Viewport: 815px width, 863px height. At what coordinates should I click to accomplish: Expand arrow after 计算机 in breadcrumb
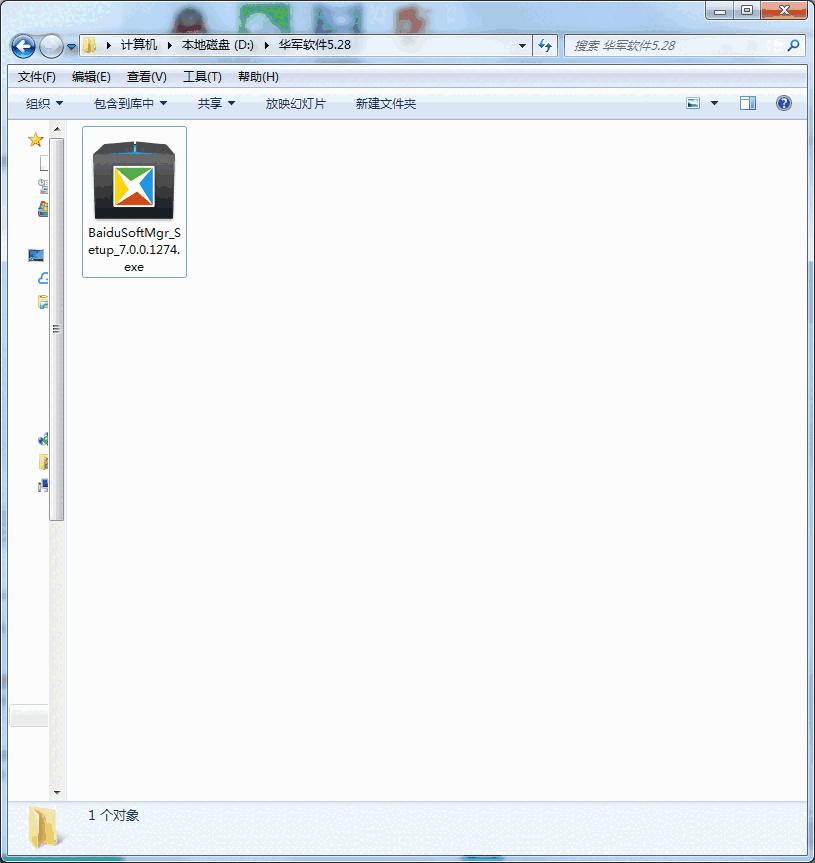click(169, 45)
